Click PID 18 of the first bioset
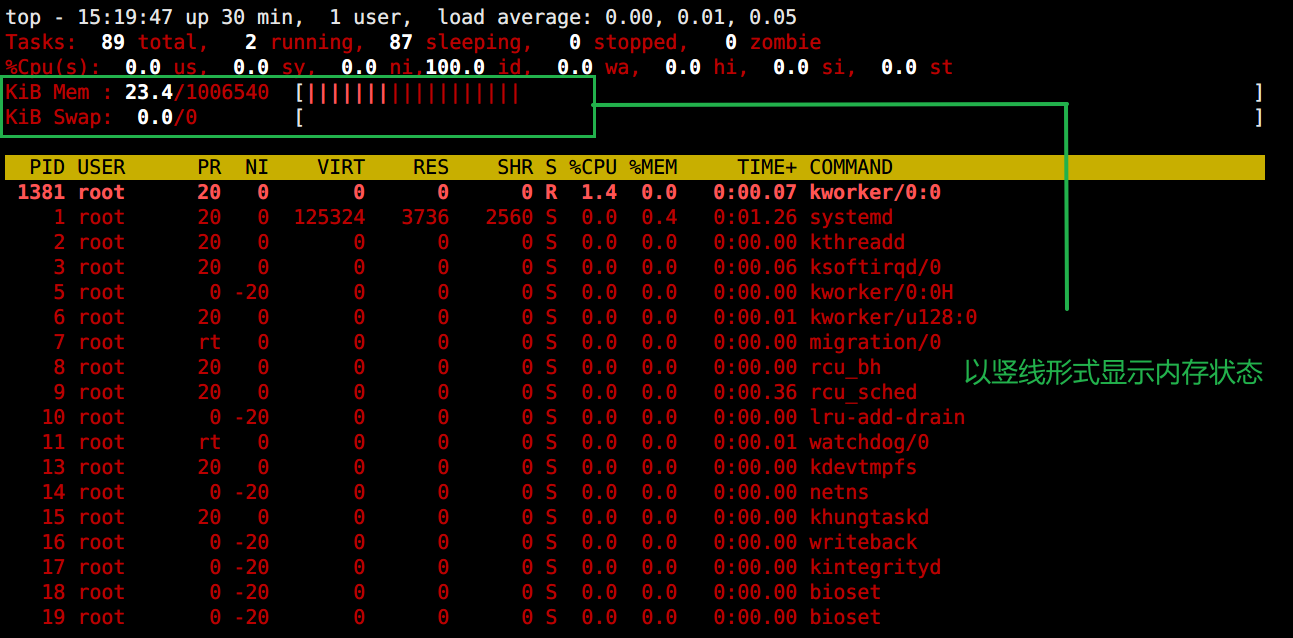Image resolution: width=1293 pixels, height=638 pixels. [53, 592]
